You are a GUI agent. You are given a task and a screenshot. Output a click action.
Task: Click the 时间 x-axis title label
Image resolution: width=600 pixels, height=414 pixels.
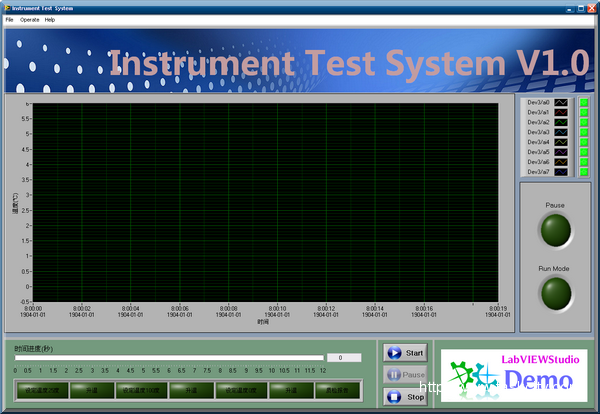pos(263,322)
